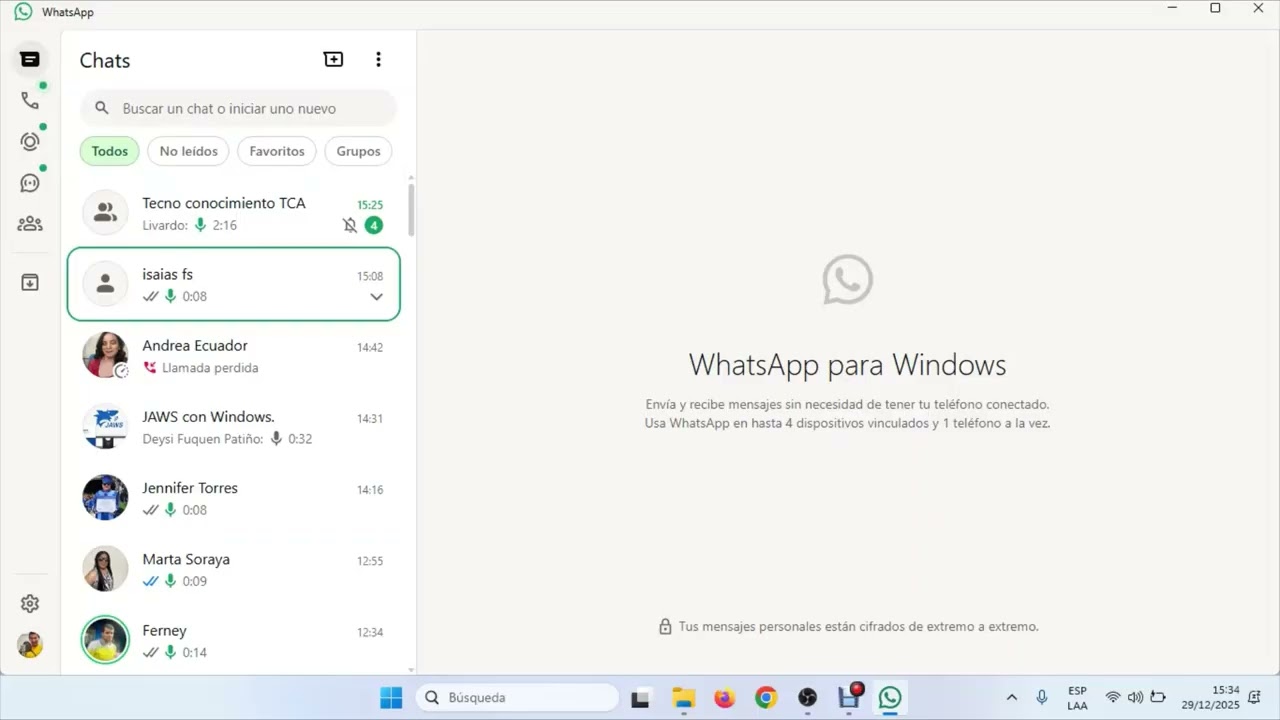The image size is (1280, 720).
Task: Open the ESP LAA language switcher
Action: click(1077, 698)
